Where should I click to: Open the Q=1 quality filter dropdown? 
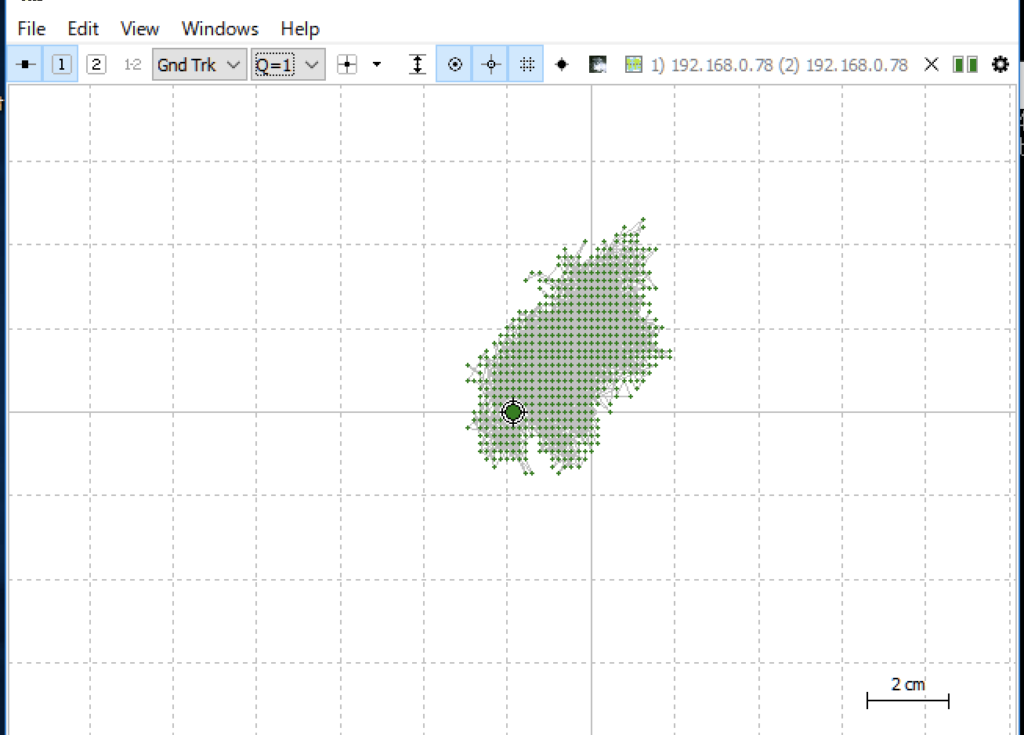click(288, 65)
